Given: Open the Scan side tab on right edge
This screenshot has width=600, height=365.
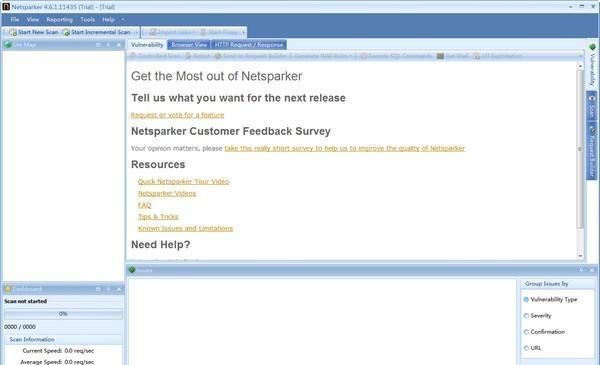Looking at the screenshot, I should 592,105.
